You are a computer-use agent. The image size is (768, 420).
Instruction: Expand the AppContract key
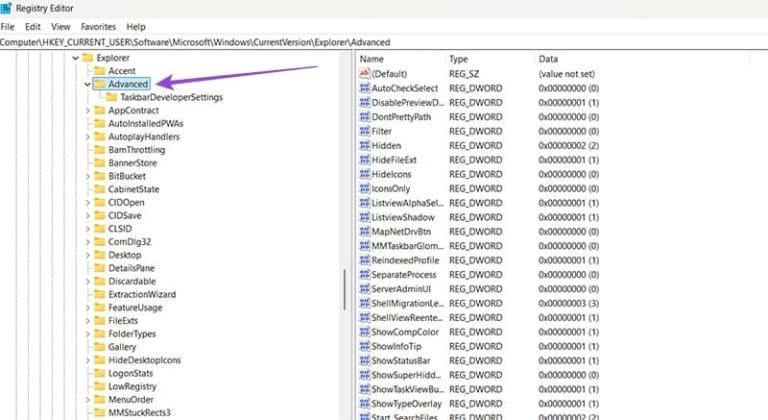click(88, 111)
